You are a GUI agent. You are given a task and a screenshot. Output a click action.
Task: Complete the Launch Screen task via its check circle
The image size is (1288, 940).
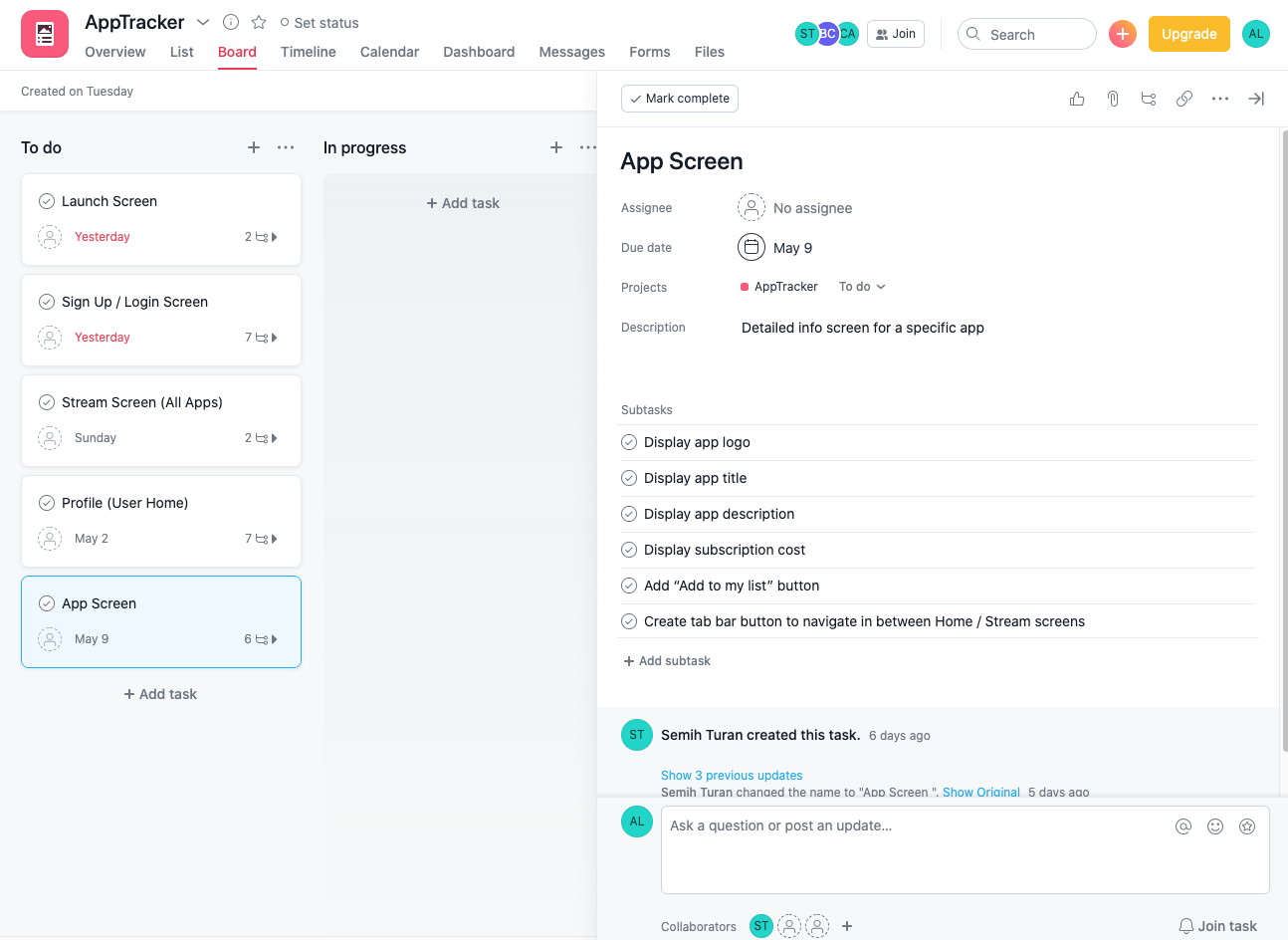[x=46, y=200]
